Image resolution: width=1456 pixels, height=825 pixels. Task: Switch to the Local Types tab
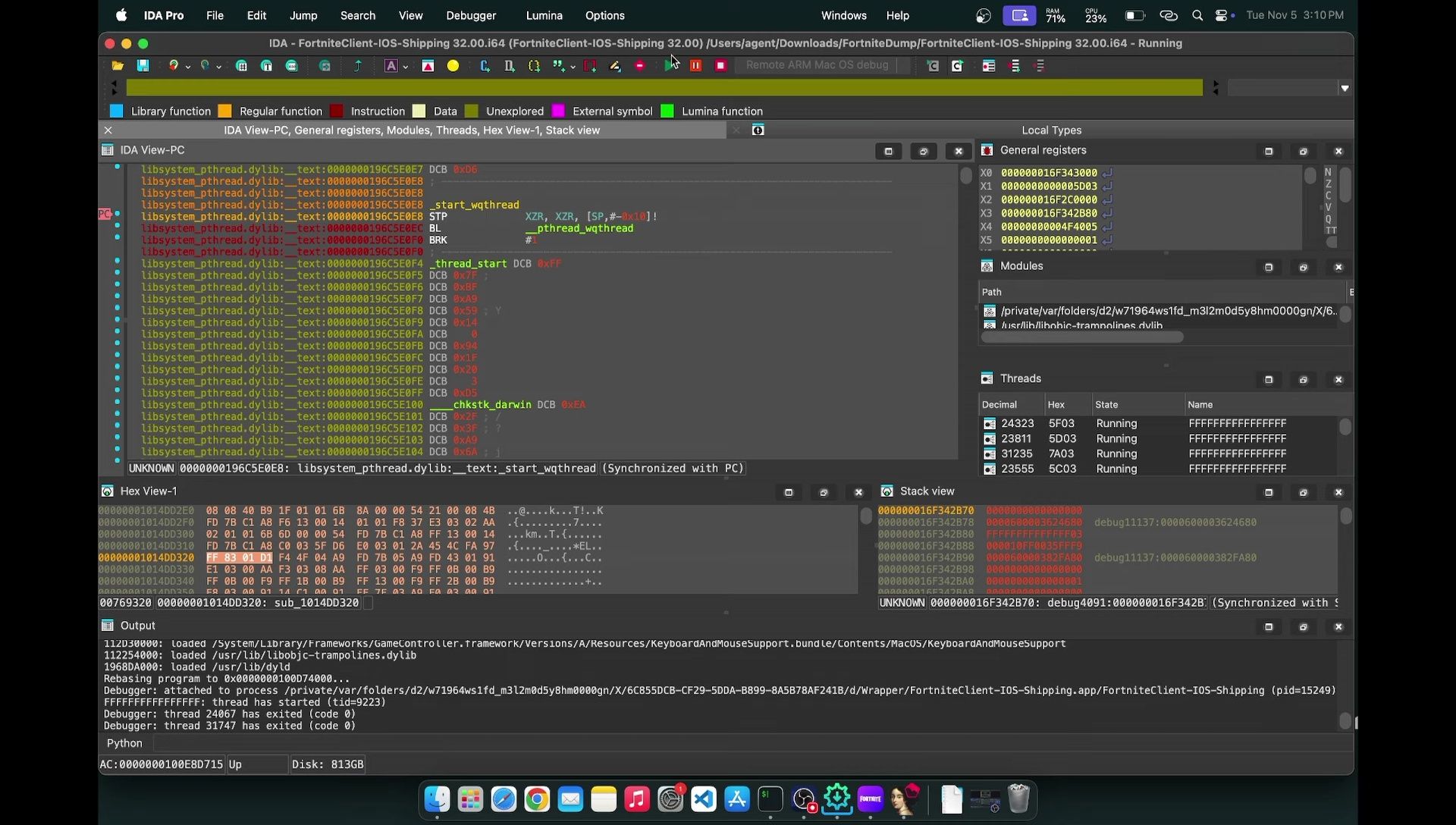click(1051, 130)
